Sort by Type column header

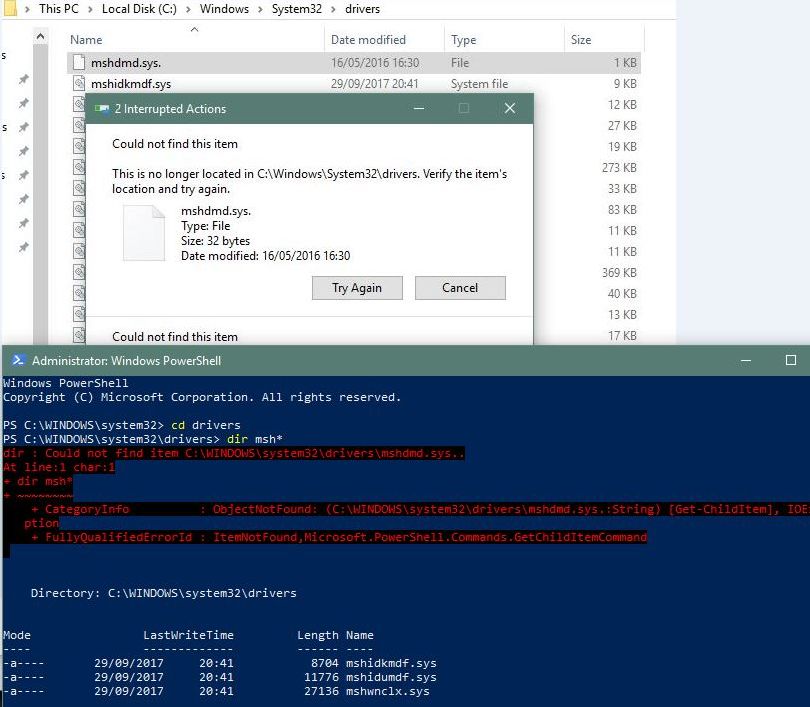pos(463,40)
